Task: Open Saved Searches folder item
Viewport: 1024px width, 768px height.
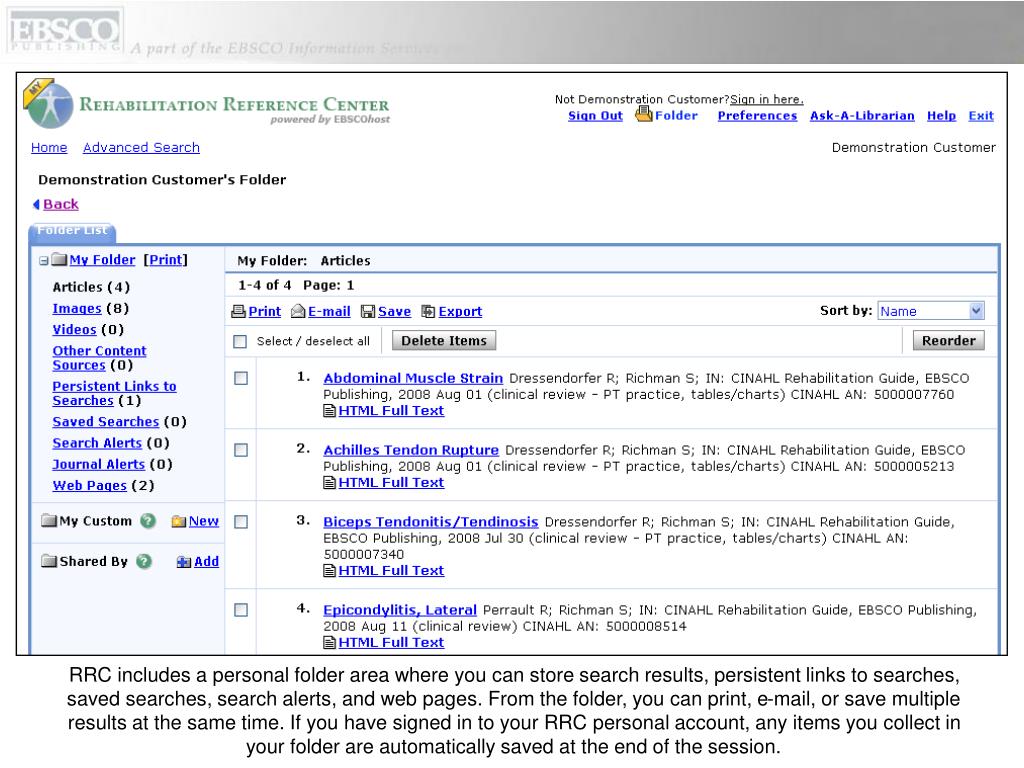Action: 106,422
